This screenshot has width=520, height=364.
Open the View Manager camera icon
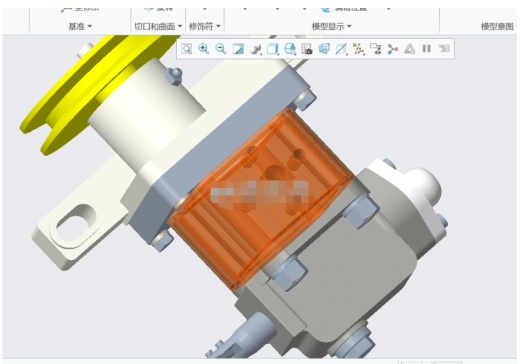click(307, 49)
